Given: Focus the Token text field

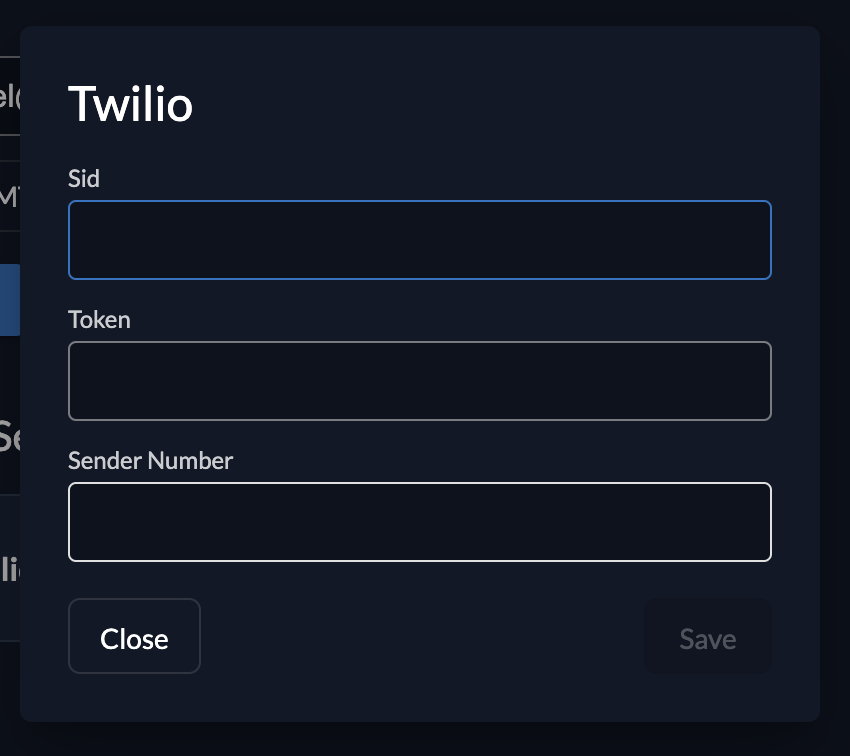Looking at the screenshot, I should (x=419, y=381).
